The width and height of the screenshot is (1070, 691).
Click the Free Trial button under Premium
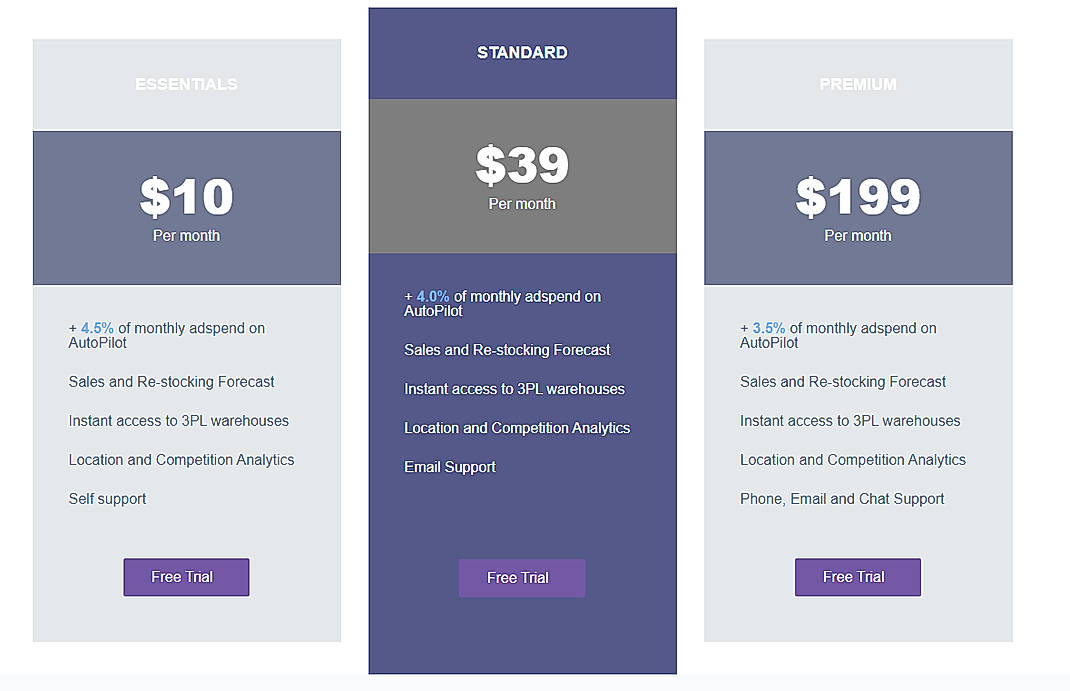(x=858, y=577)
